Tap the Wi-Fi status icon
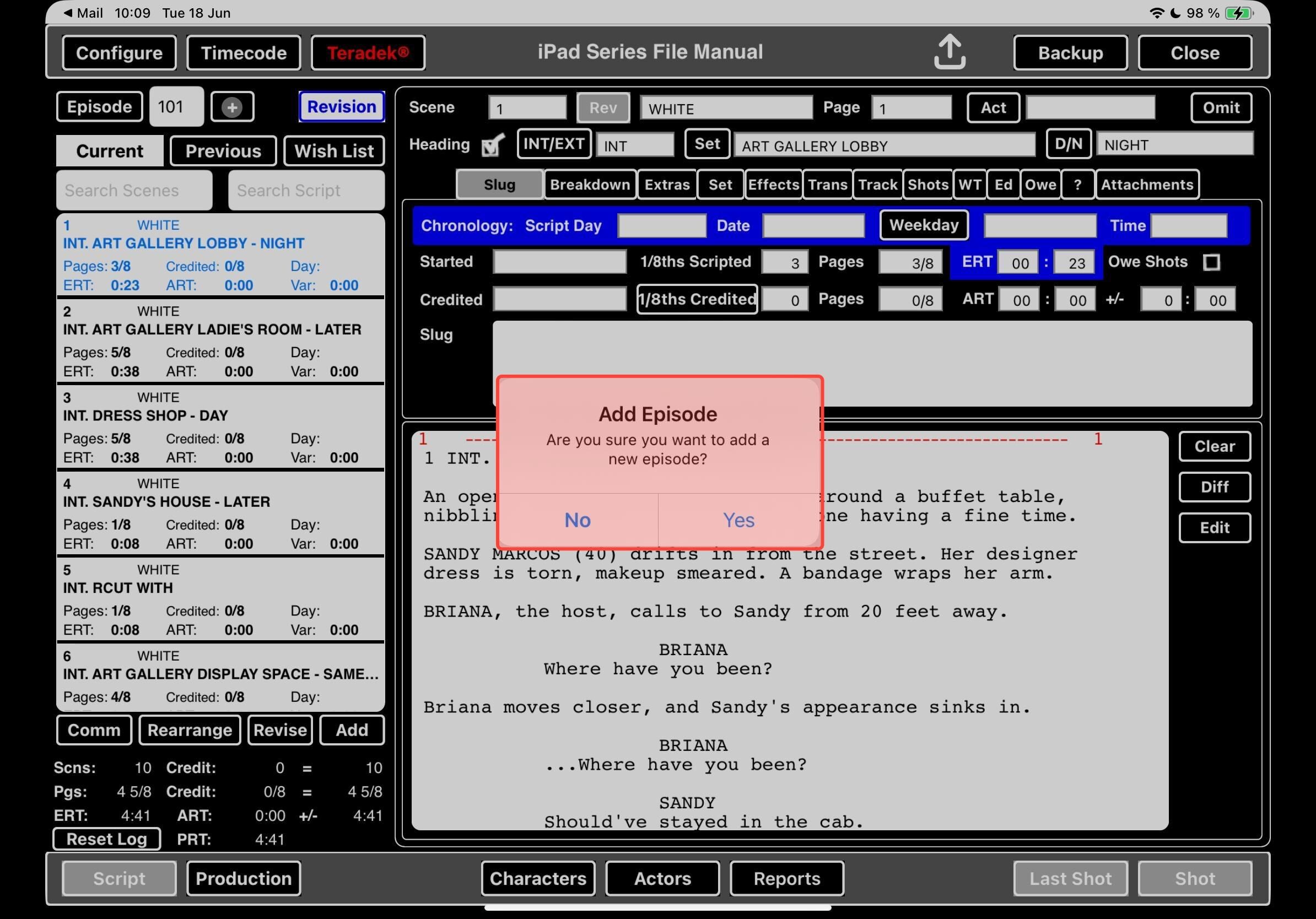Screen dimensions: 1316x919 tap(1157, 13)
